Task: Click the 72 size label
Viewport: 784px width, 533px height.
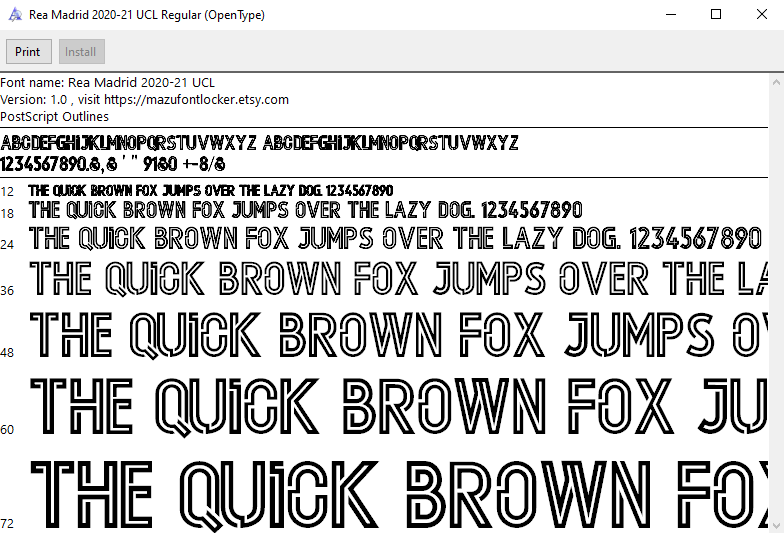Action: click(7, 523)
